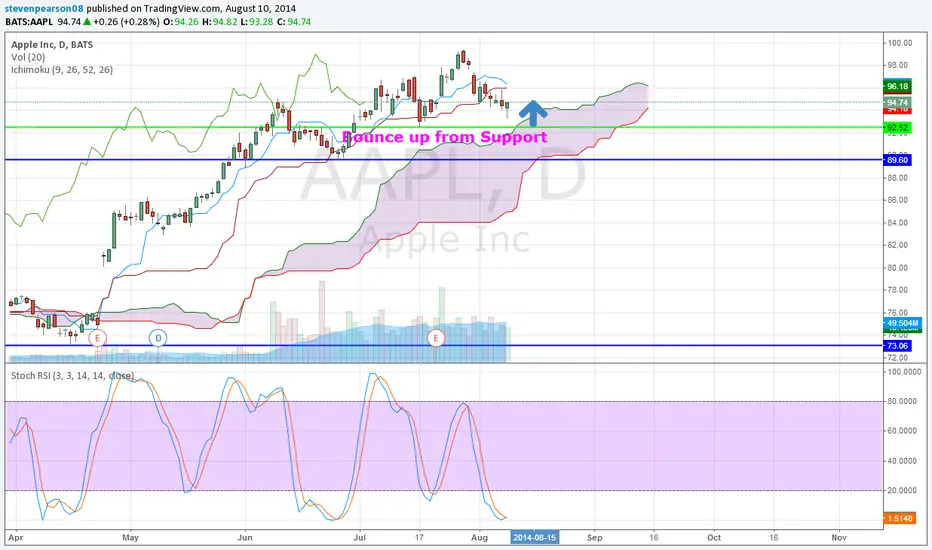
Task: Click the green 92.52 support price label
Action: [897, 128]
